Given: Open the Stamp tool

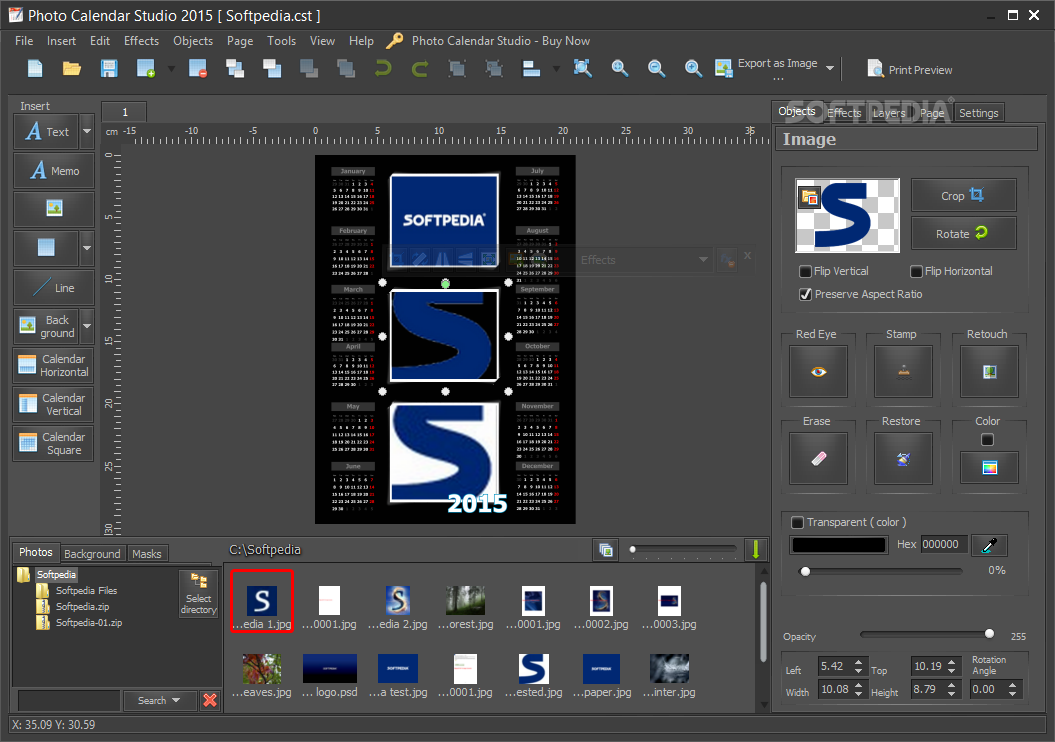Looking at the screenshot, I should (x=904, y=372).
